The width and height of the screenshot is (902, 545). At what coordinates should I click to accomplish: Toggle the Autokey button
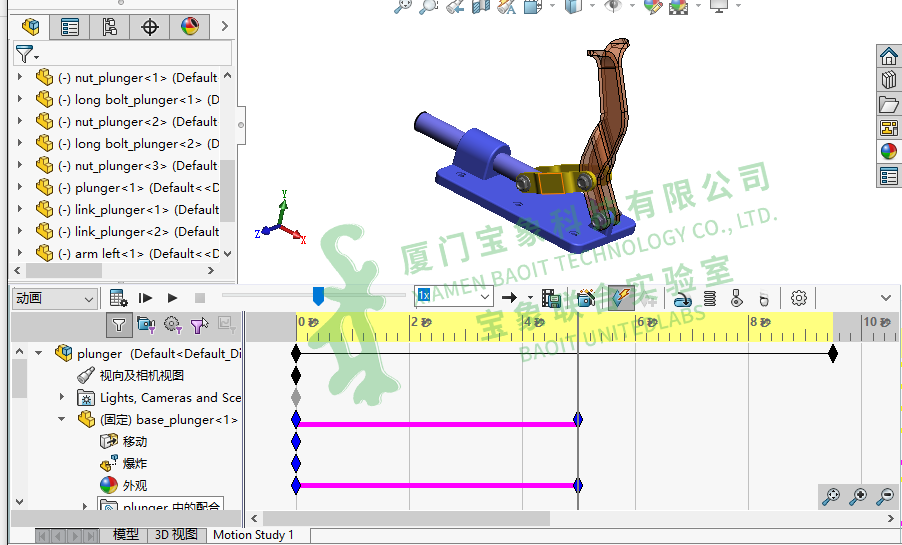pos(621,298)
